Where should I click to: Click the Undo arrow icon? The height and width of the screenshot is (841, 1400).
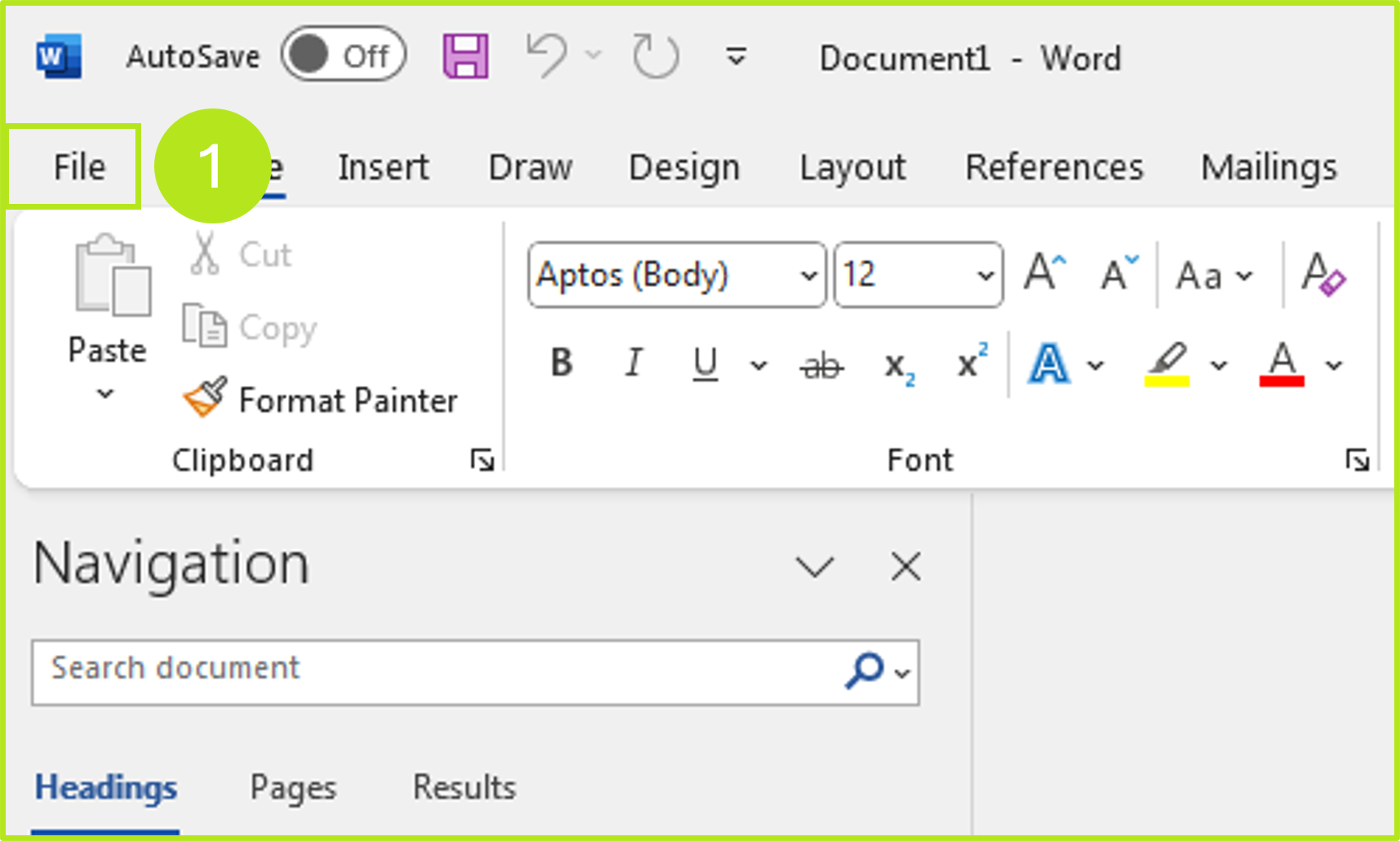coord(546,55)
